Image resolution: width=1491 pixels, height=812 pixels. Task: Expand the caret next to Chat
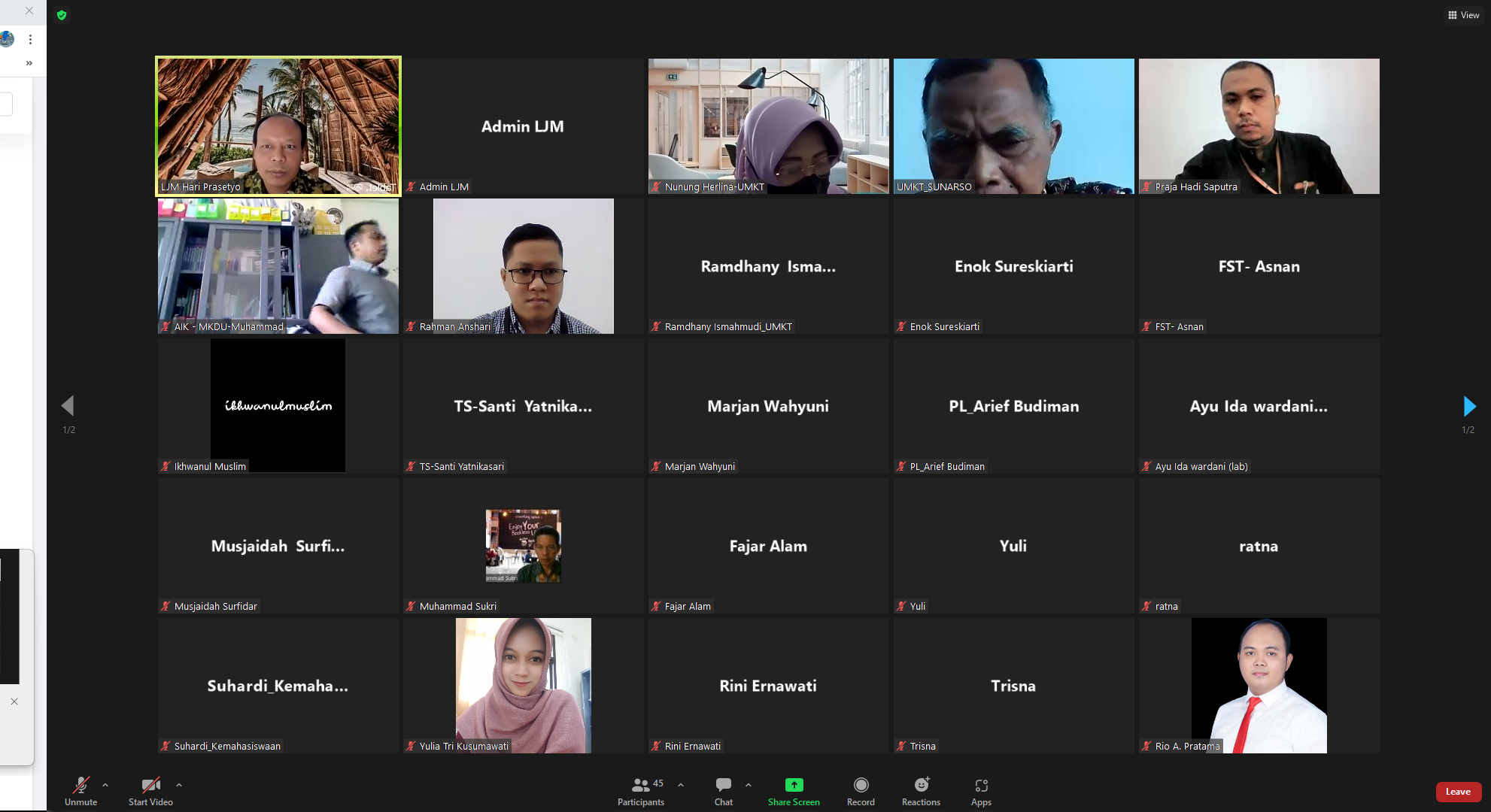tap(749, 785)
